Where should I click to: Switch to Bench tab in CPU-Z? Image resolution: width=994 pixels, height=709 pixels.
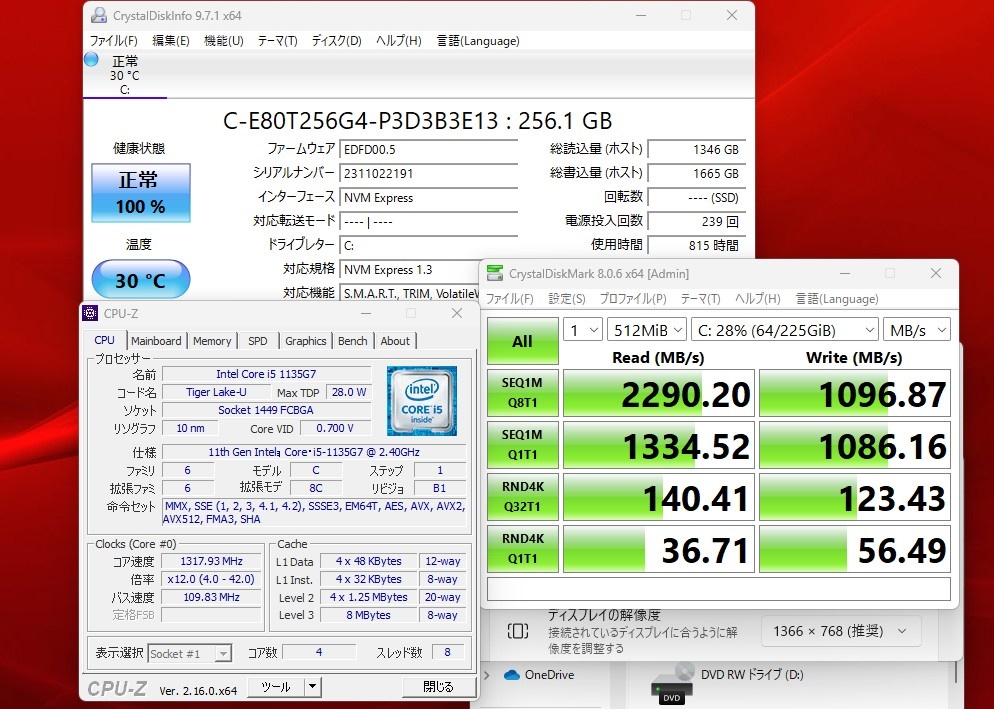pos(352,341)
